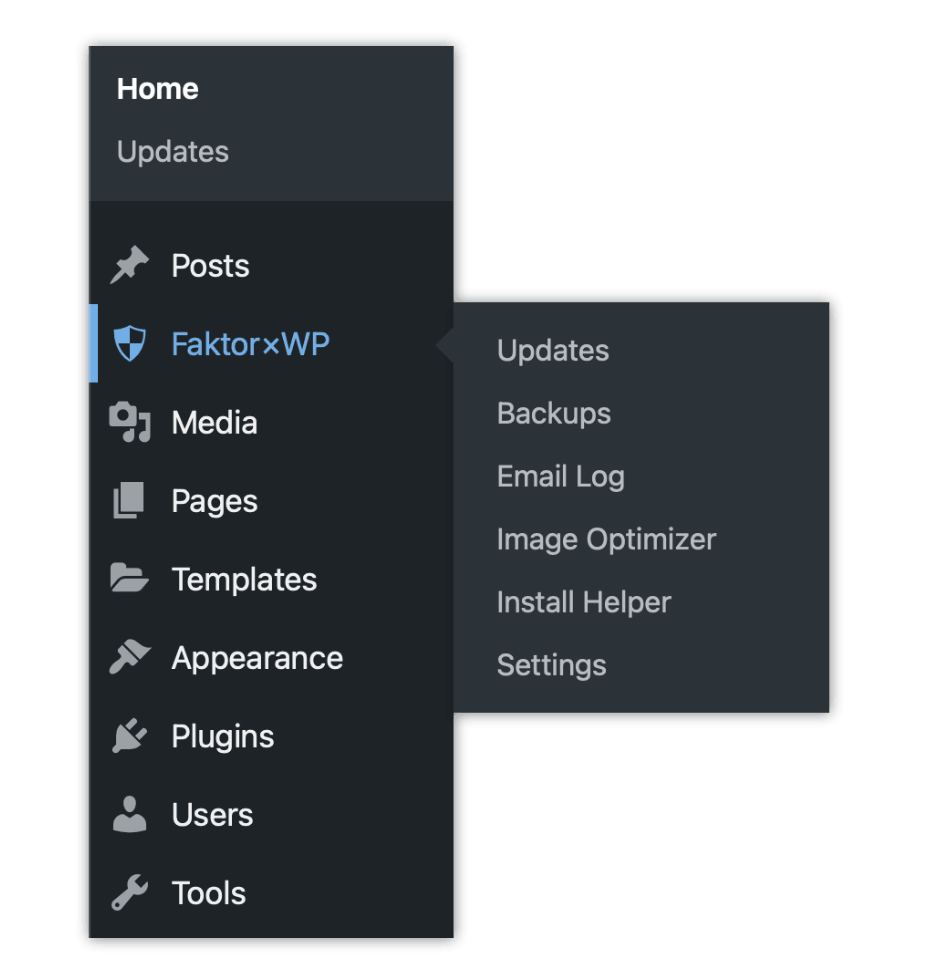Click the blue active-menu indicator bar
The image size is (942, 978).
pyautogui.click(x=93, y=343)
